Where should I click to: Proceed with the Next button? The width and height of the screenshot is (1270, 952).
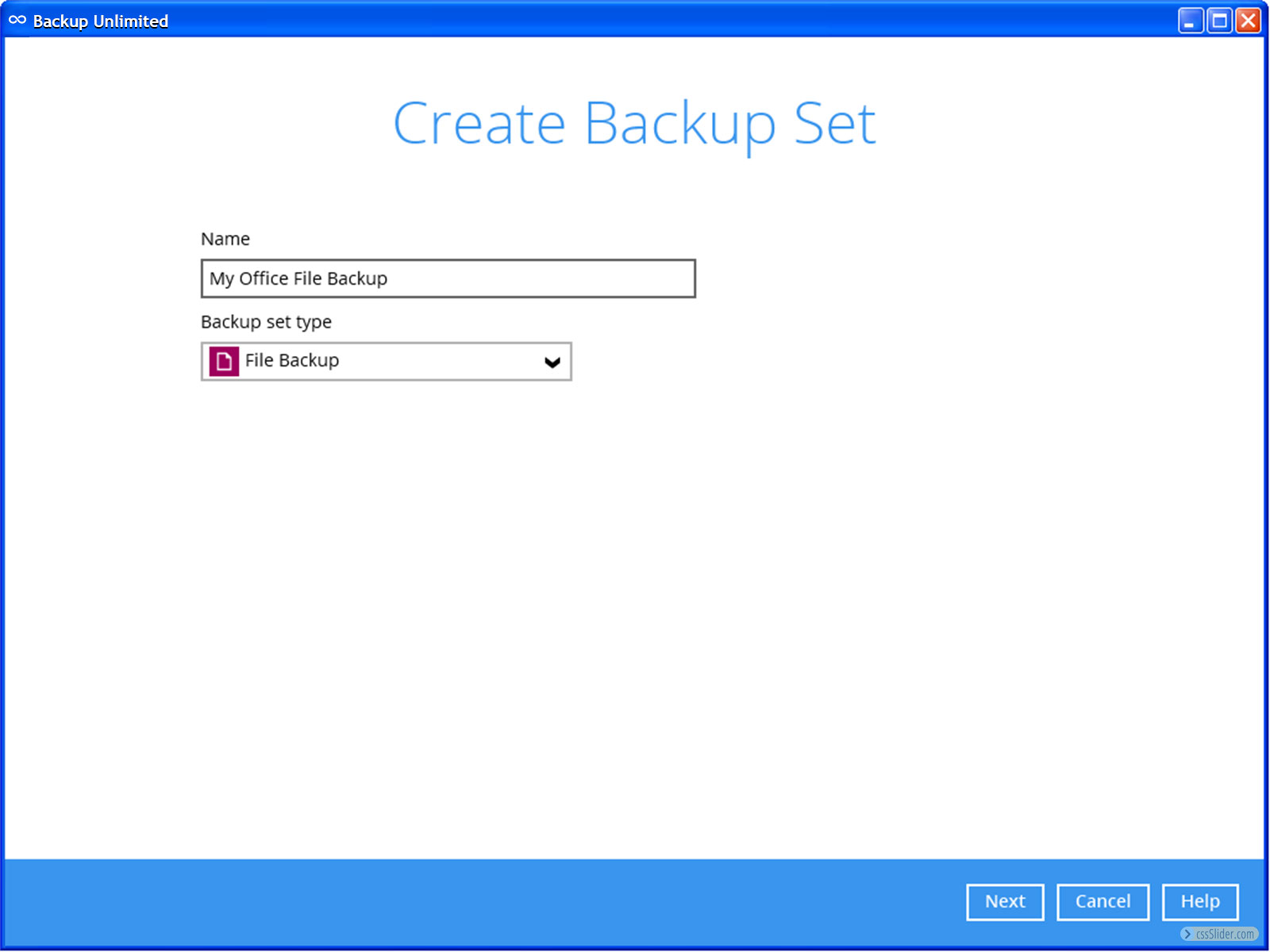(1005, 902)
